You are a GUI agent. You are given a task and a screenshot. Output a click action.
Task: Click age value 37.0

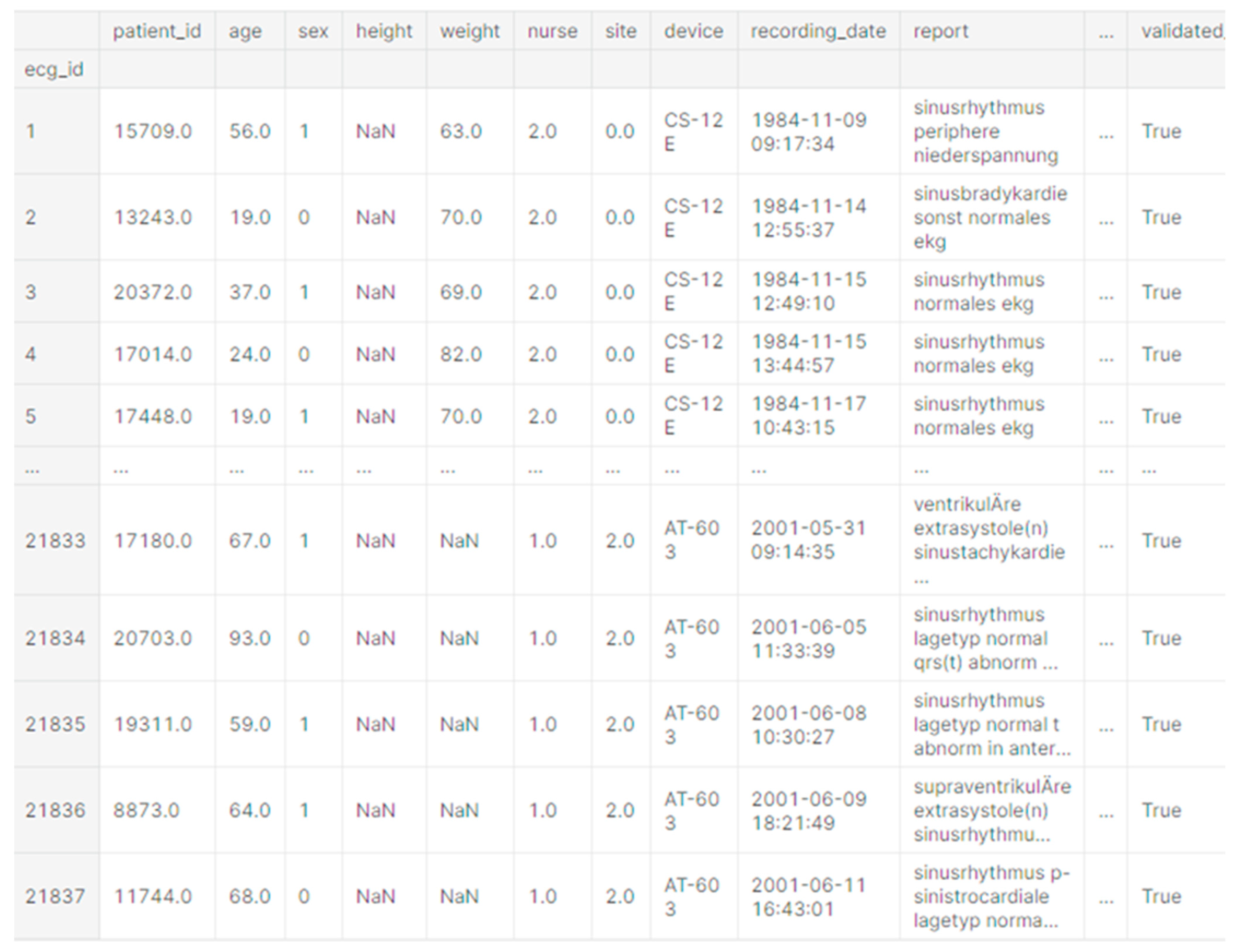[x=250, y=292]
